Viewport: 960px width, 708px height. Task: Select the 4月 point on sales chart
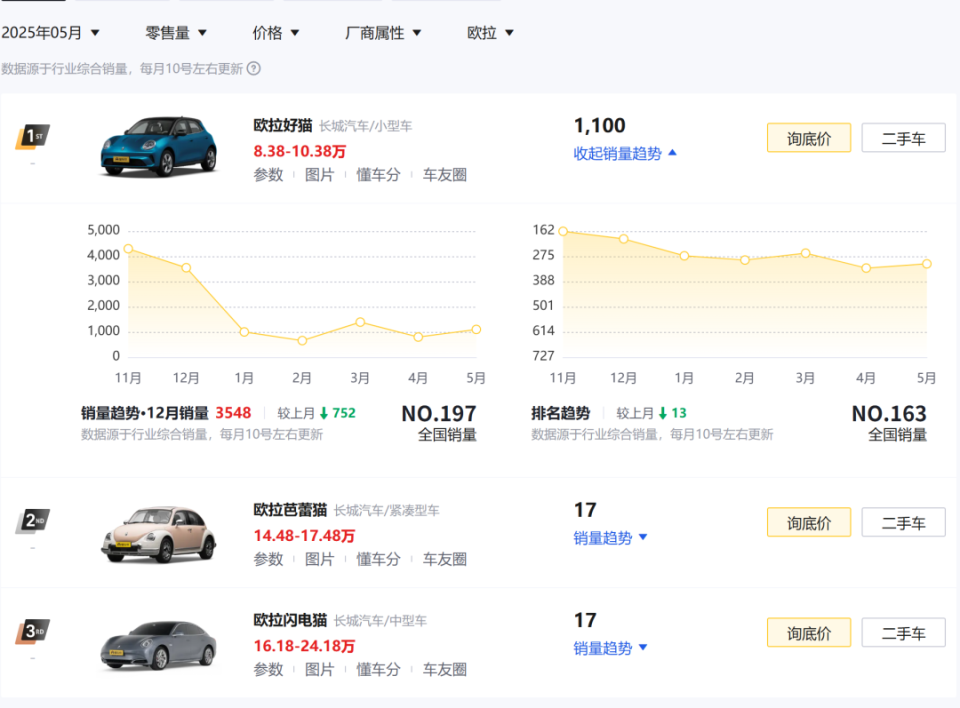coord(418,337)
